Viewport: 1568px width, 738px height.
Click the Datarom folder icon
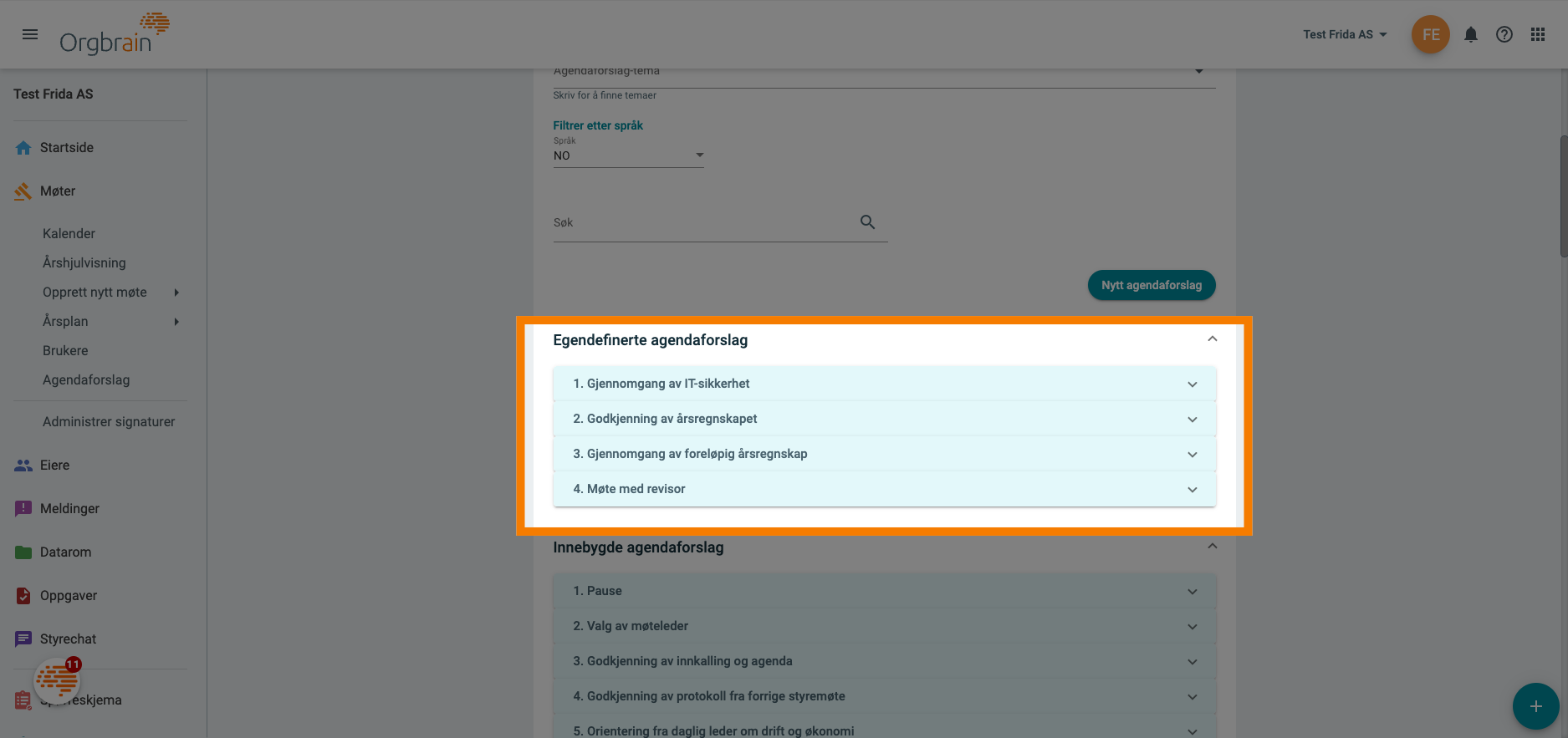(x=23, y=552)
